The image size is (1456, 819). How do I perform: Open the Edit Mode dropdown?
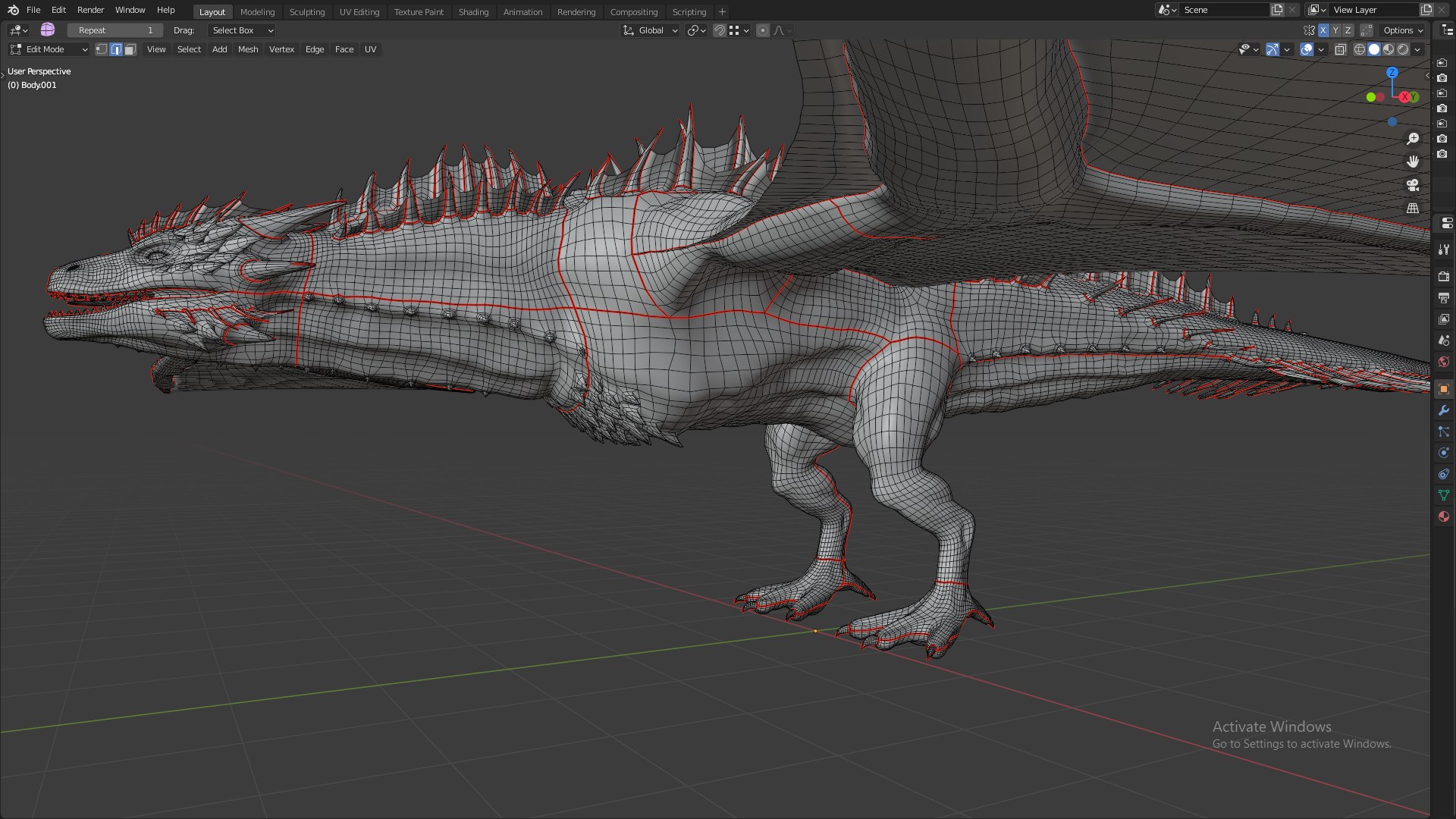[x=49, y=49]
